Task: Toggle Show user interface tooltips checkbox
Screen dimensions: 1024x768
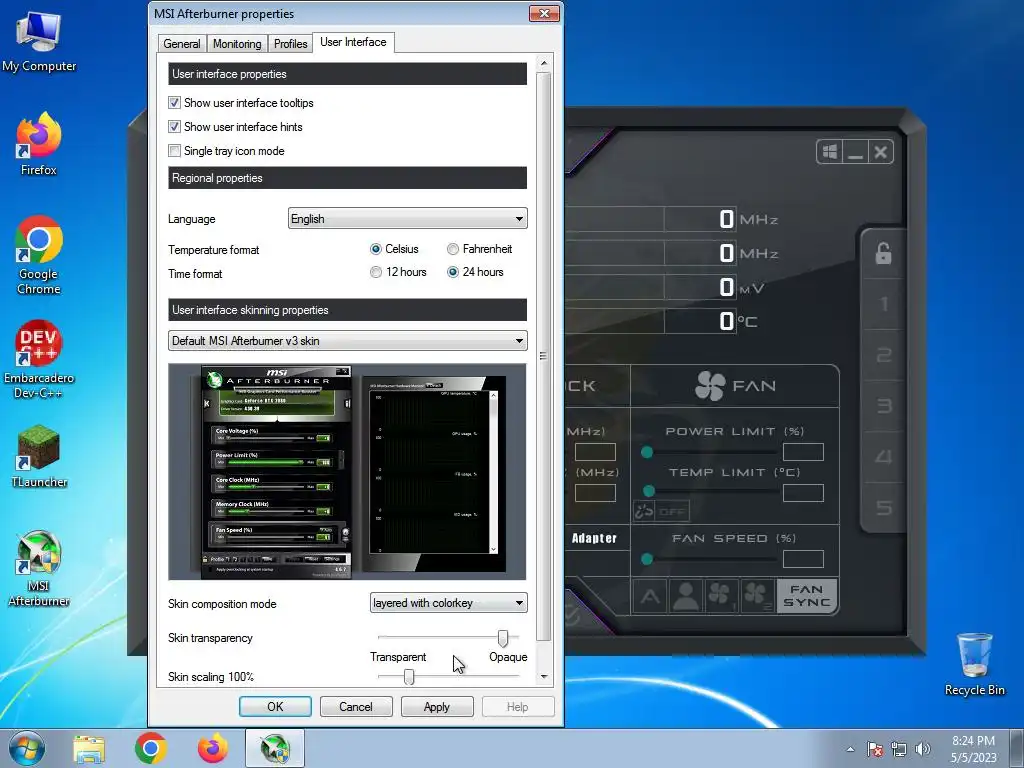Action: click(174, 103)
